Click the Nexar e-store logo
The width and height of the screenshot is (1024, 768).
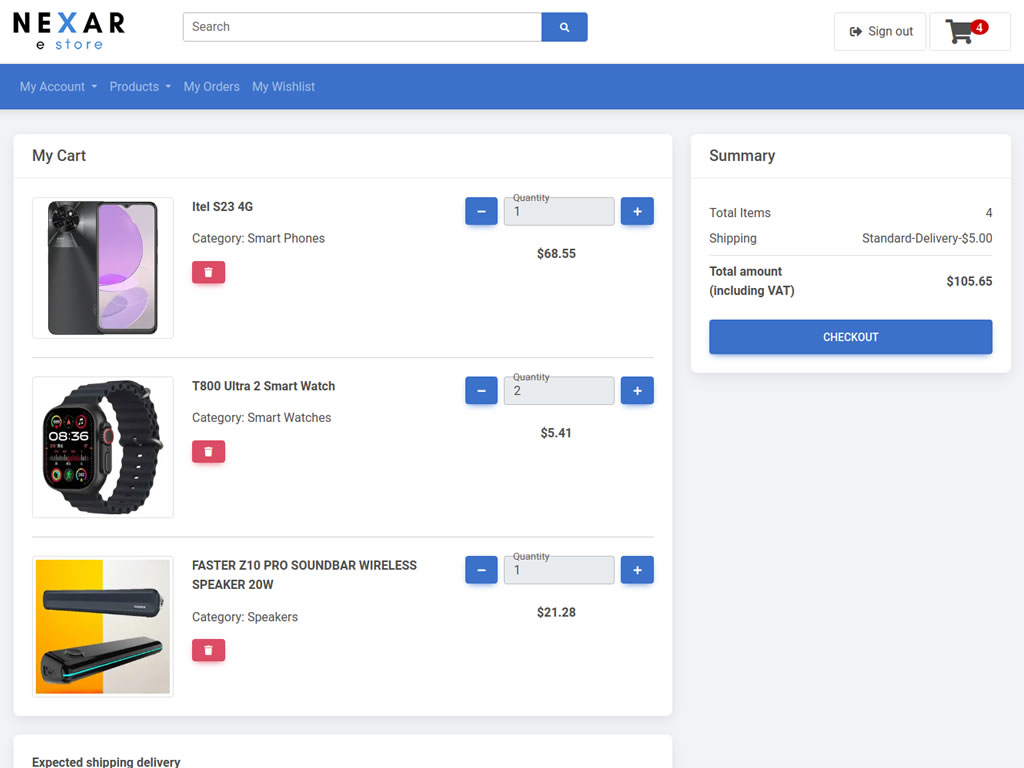[69, 30]
